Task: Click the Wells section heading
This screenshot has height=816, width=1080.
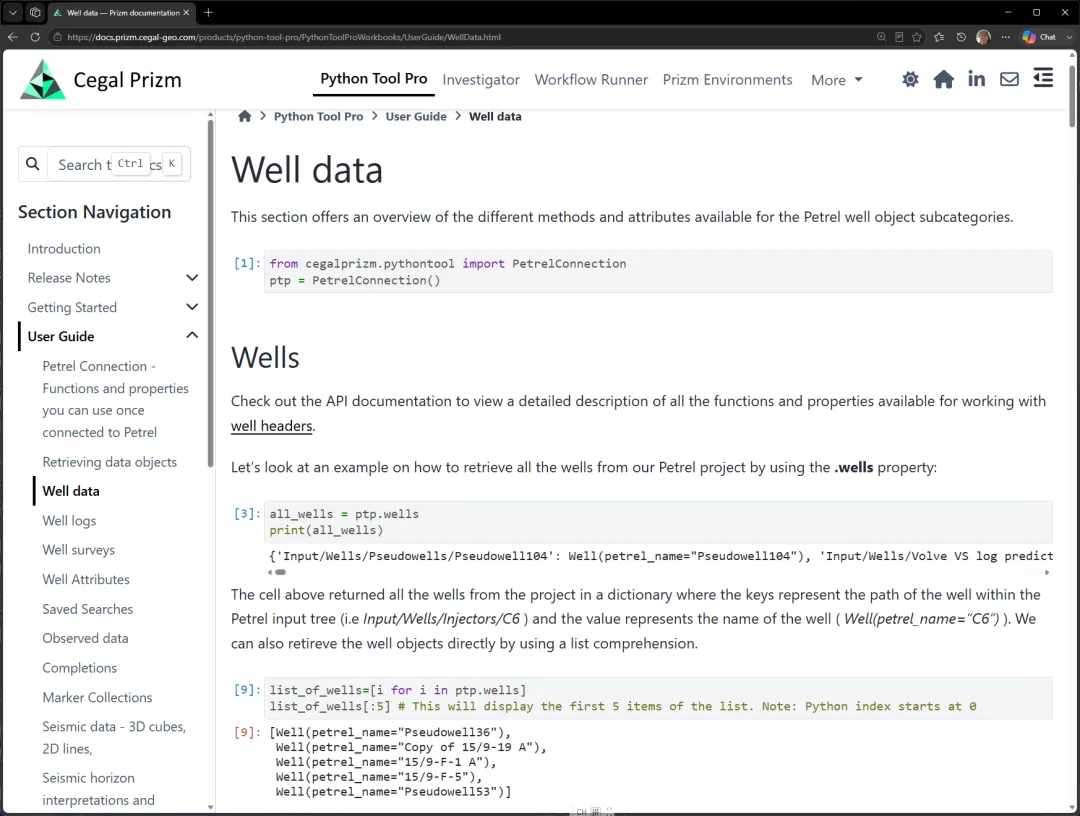Action: coord(265,357)
